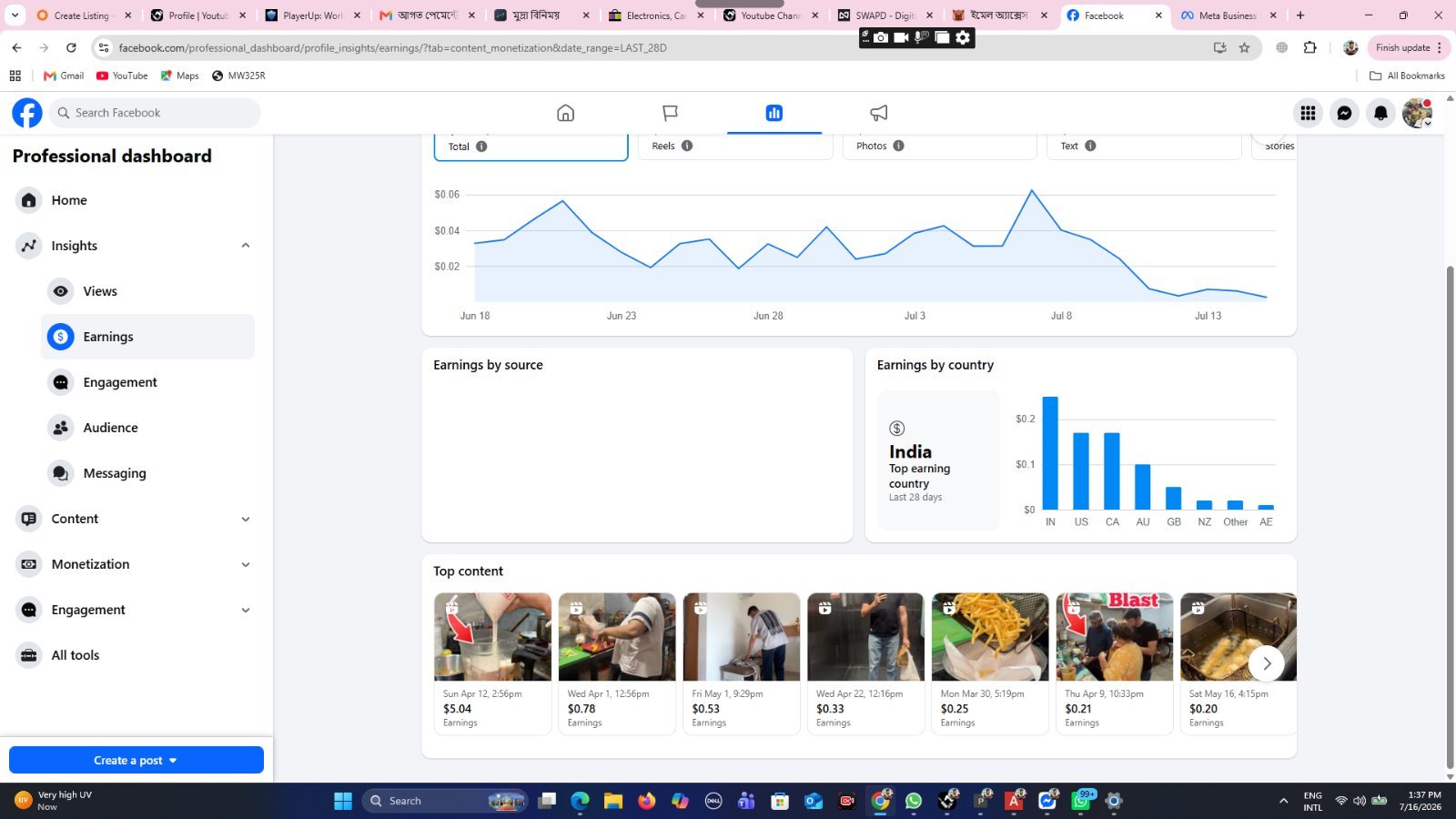The image size is (1456, 819).
Task: Open YouTube bookmark
Action: pyautogui.click(x=122, y=76)
